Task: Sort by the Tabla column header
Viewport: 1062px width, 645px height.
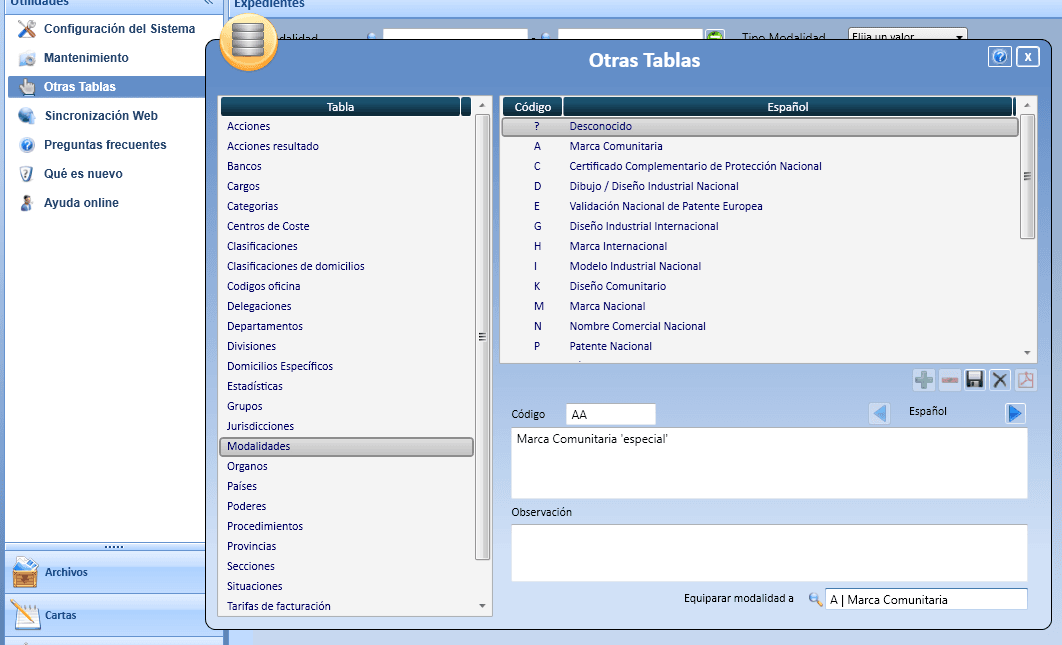Action: pyautogui.click(x=340, y=107)
